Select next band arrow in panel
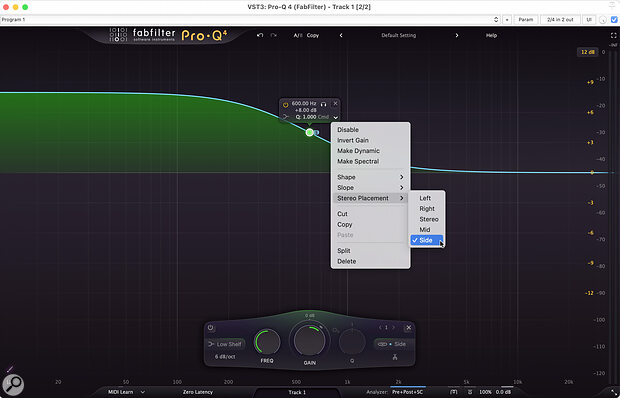Image resolution: width=620 pixels, height=398 pixels. [x=393, y=328]
